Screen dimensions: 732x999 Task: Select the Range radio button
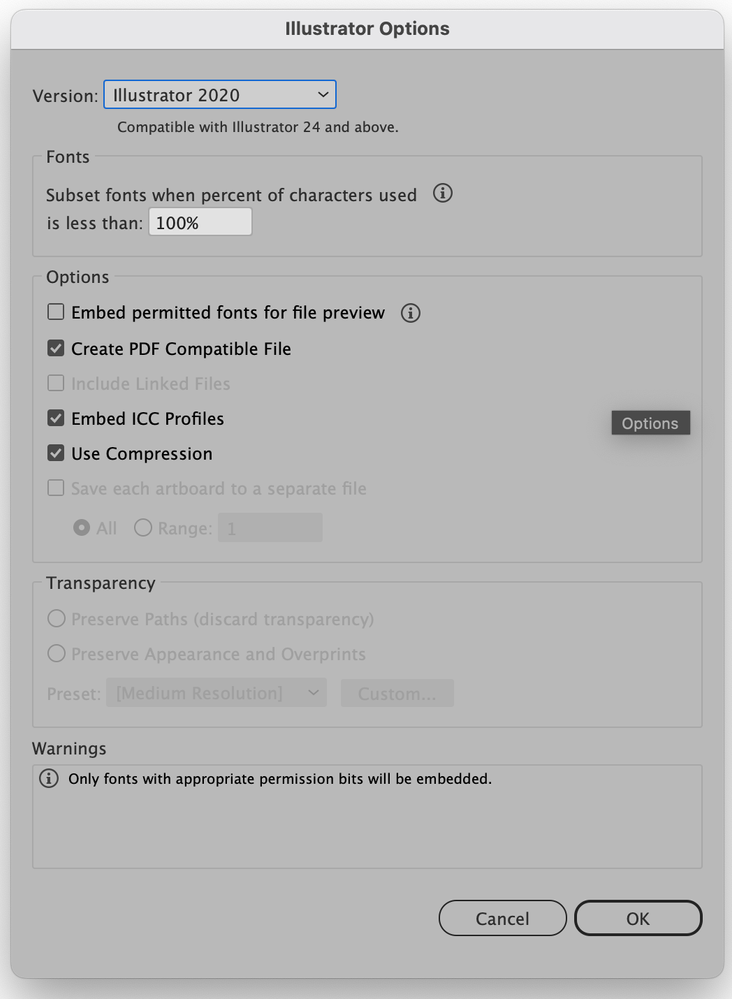143,528
